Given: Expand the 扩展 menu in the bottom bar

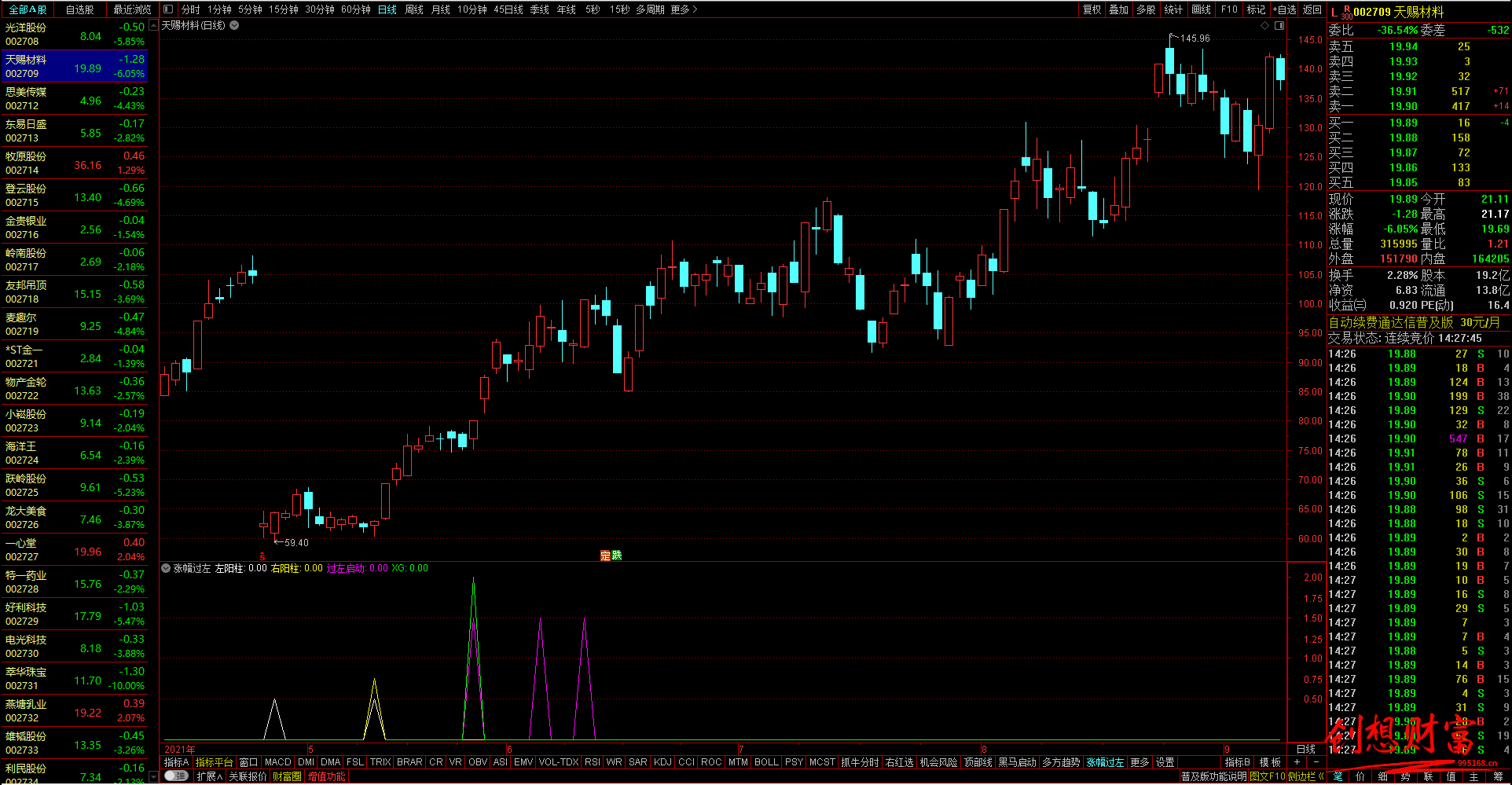Looking at the screenshot, I should (x=209, y=776).
